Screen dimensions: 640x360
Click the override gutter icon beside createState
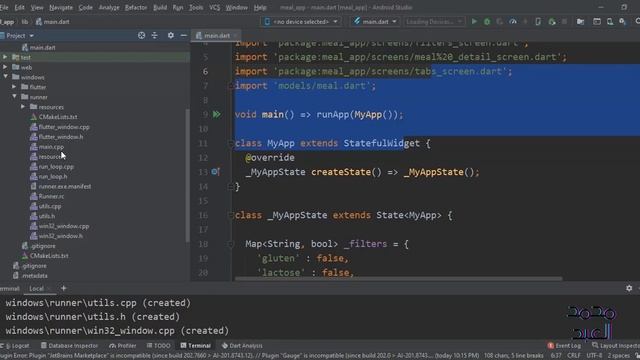215,172
